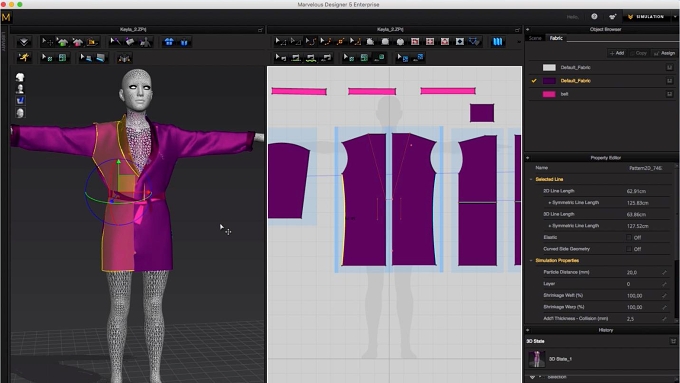Click the pink belt fabric swatch
The width and height of the screenshot is (680, 383).
coord(549,94)
